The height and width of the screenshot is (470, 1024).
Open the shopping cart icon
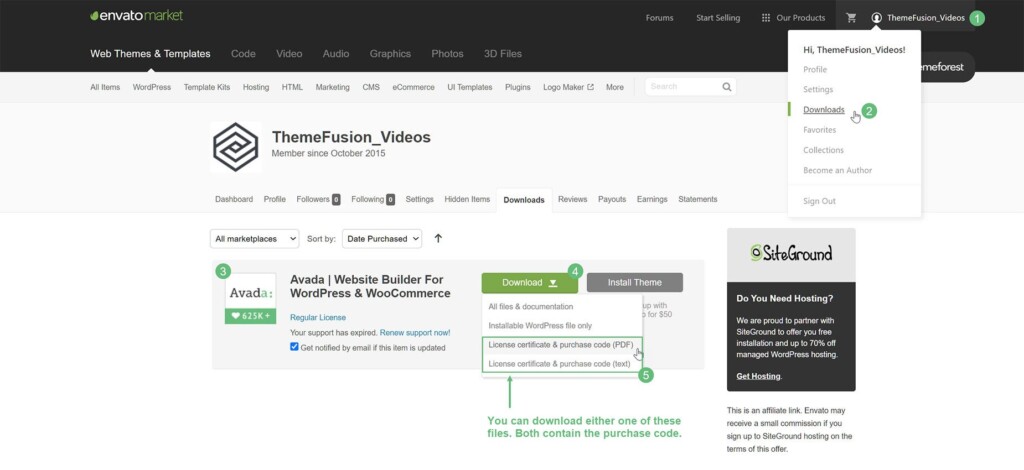tap(851, 18)
